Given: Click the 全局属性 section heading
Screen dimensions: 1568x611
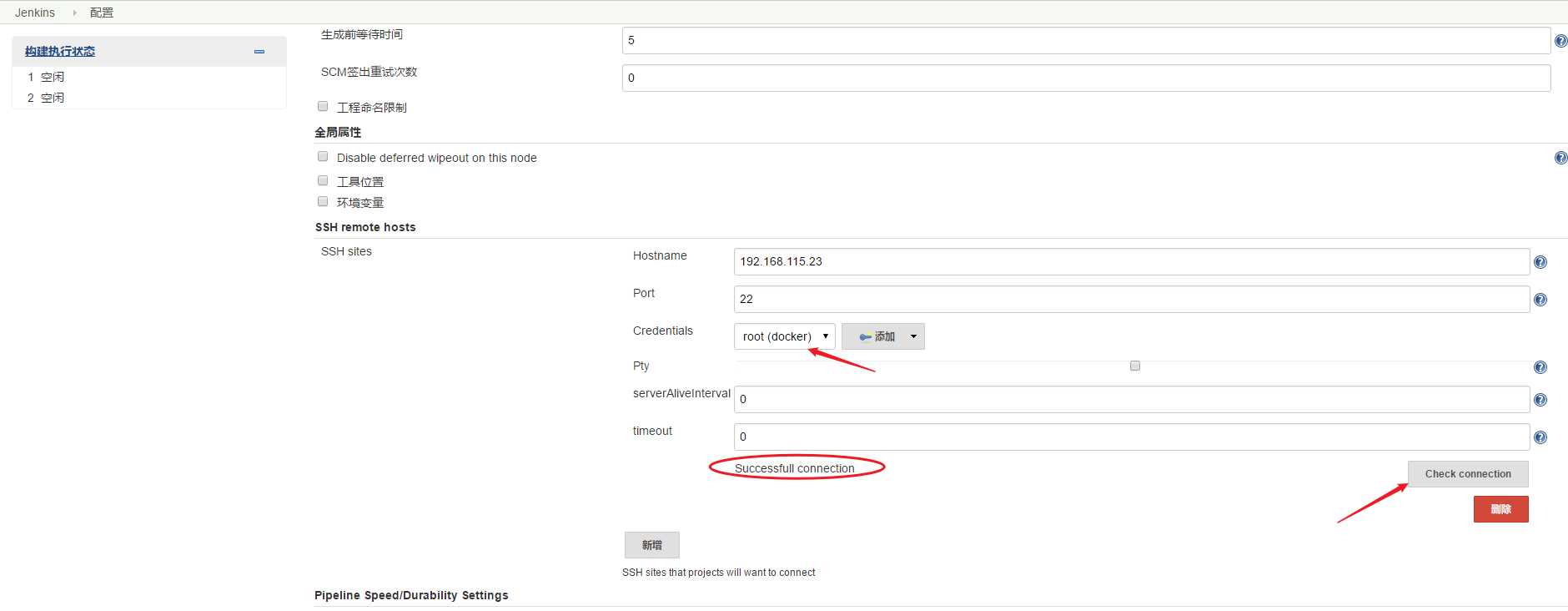Looking at the screenshot, I should point(338,132).
